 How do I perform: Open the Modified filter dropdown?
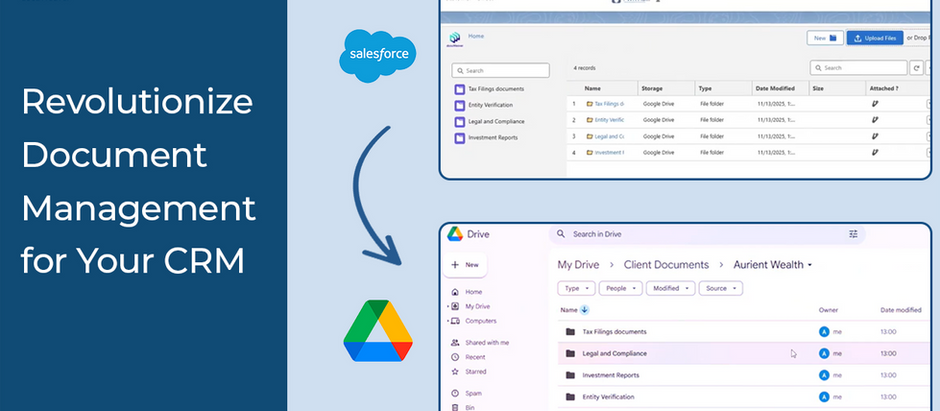670,288
